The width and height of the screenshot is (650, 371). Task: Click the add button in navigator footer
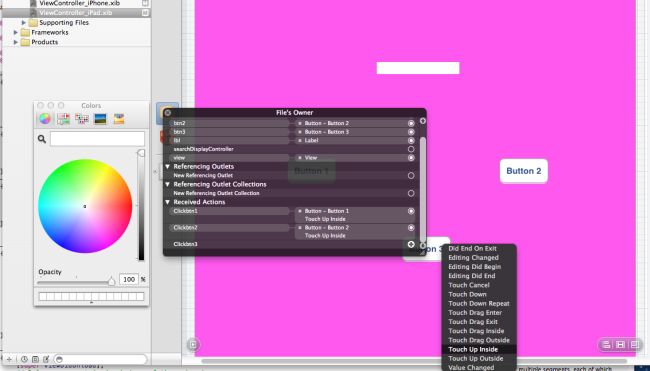click(10, 359)
